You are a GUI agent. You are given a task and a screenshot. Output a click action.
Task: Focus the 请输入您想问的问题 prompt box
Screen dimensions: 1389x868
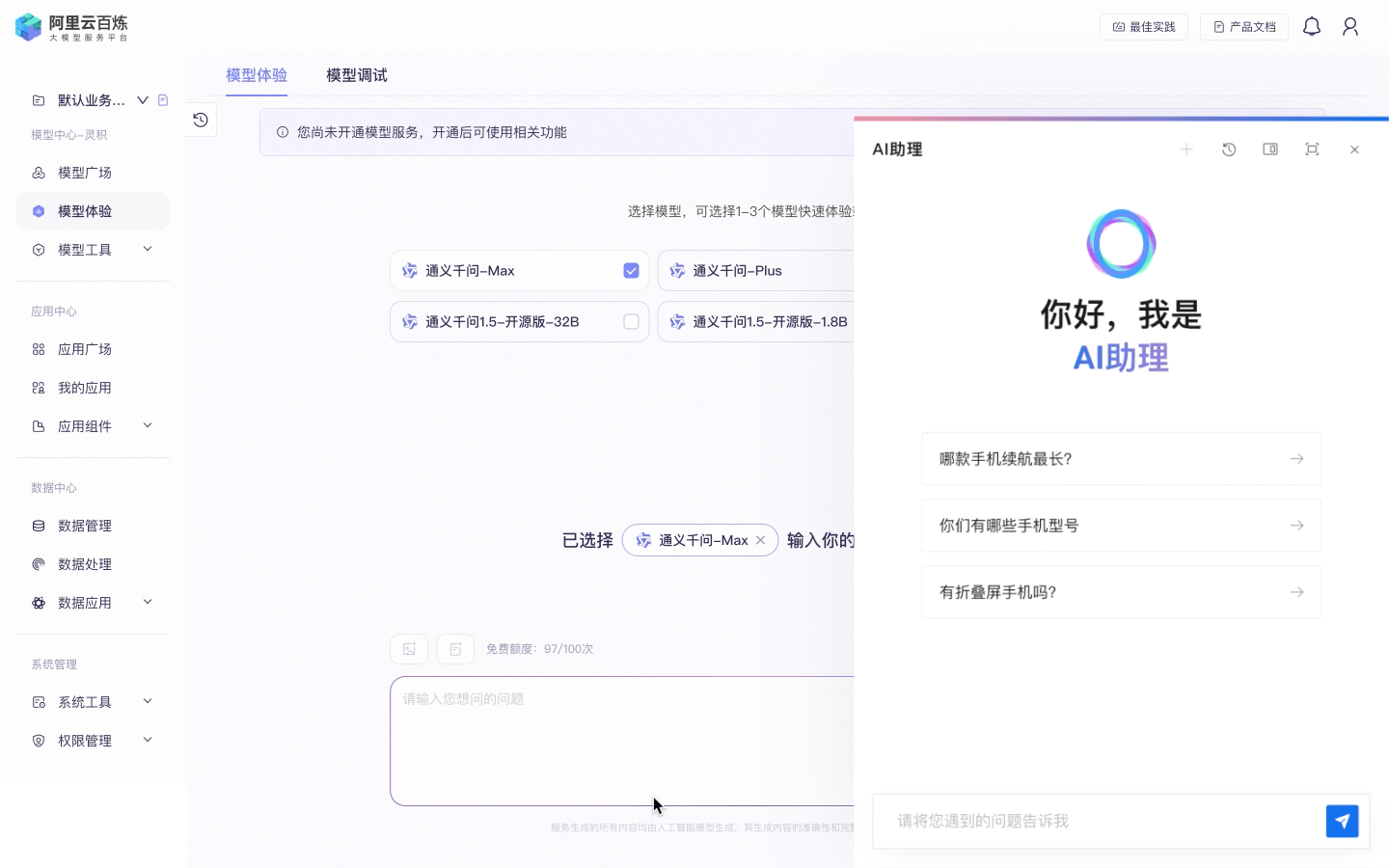coord(622,741)
